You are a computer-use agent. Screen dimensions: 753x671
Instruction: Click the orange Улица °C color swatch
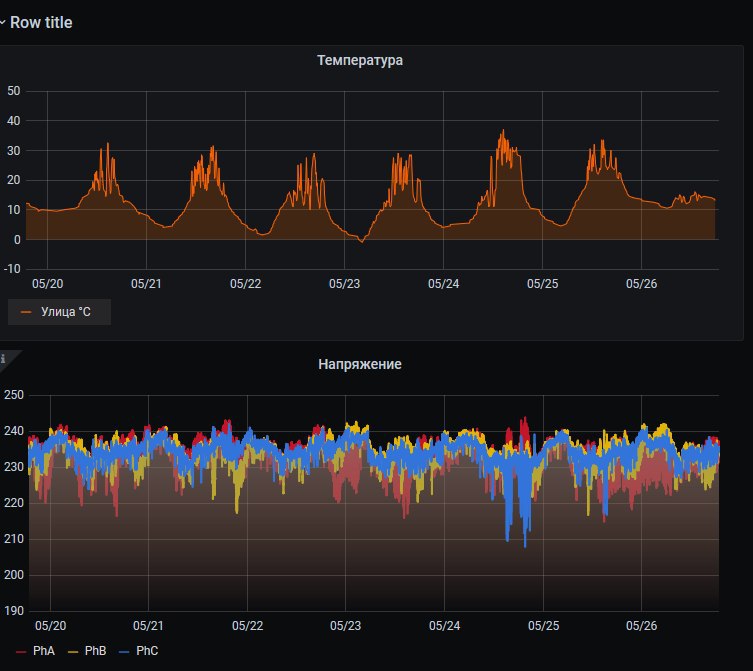26,312
